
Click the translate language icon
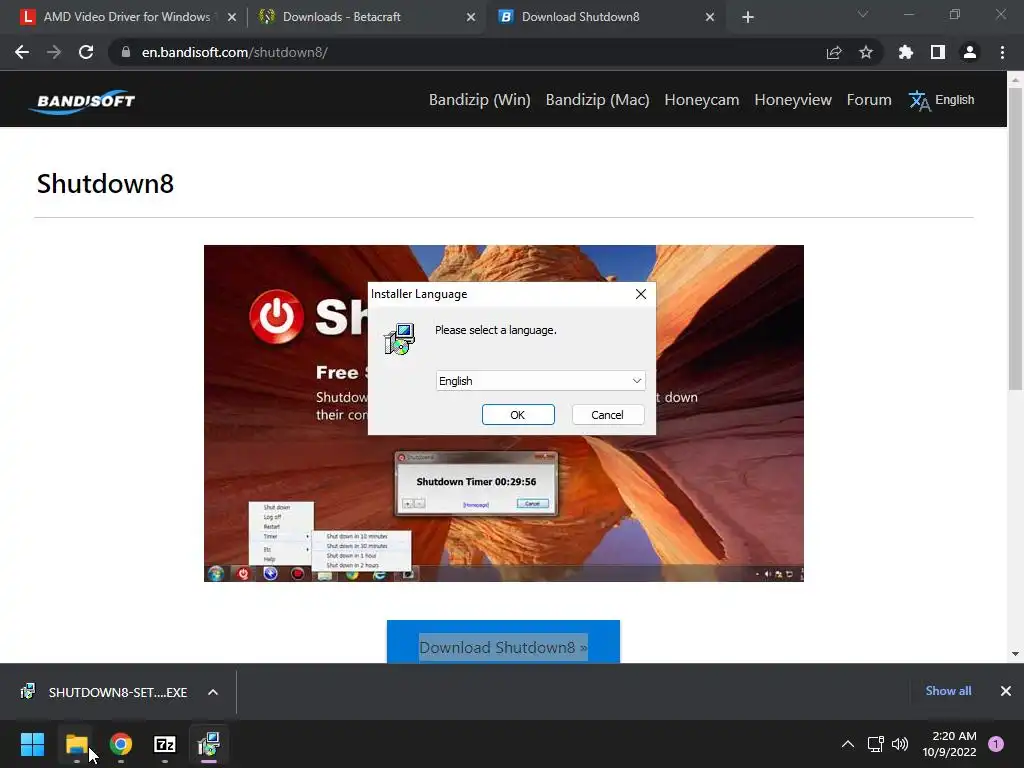(919, 101)
